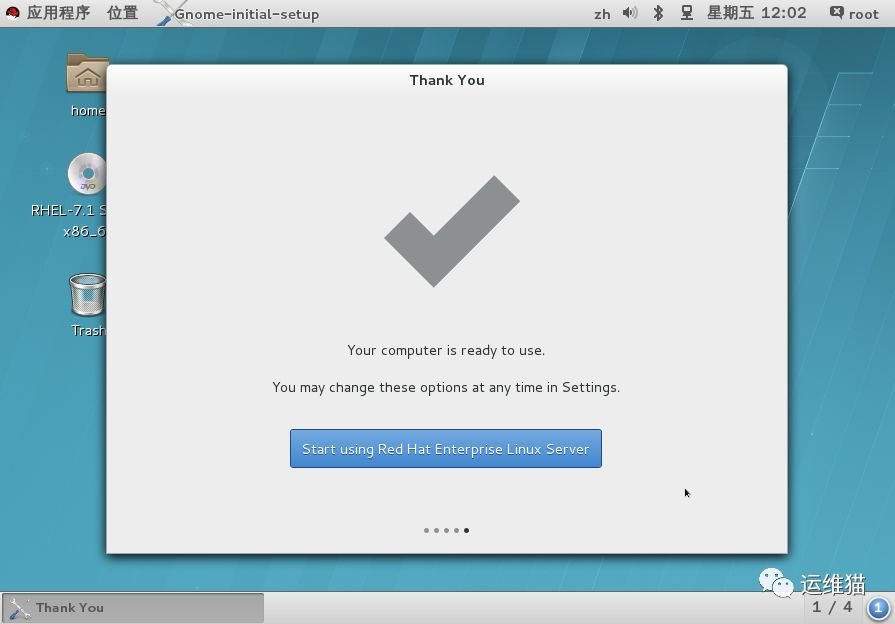
Task: Click the network connection icon
Action: [687, 13]
